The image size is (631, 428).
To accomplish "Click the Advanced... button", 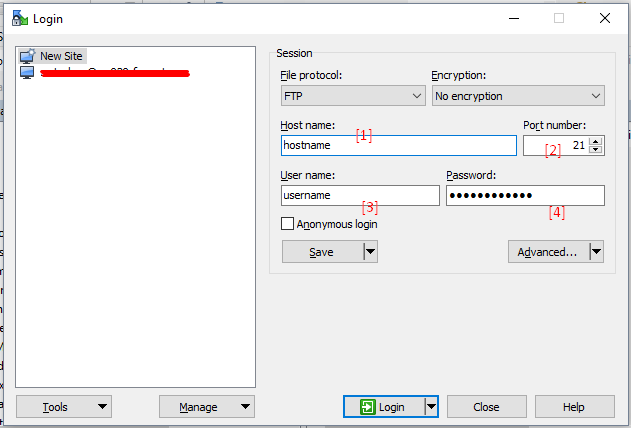I will click(549, 252).
